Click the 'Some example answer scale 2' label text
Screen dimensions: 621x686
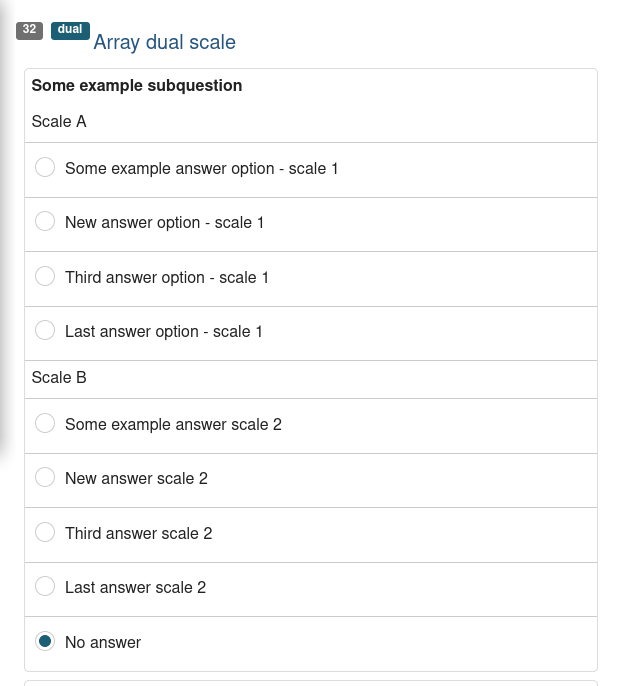[173, 424]
